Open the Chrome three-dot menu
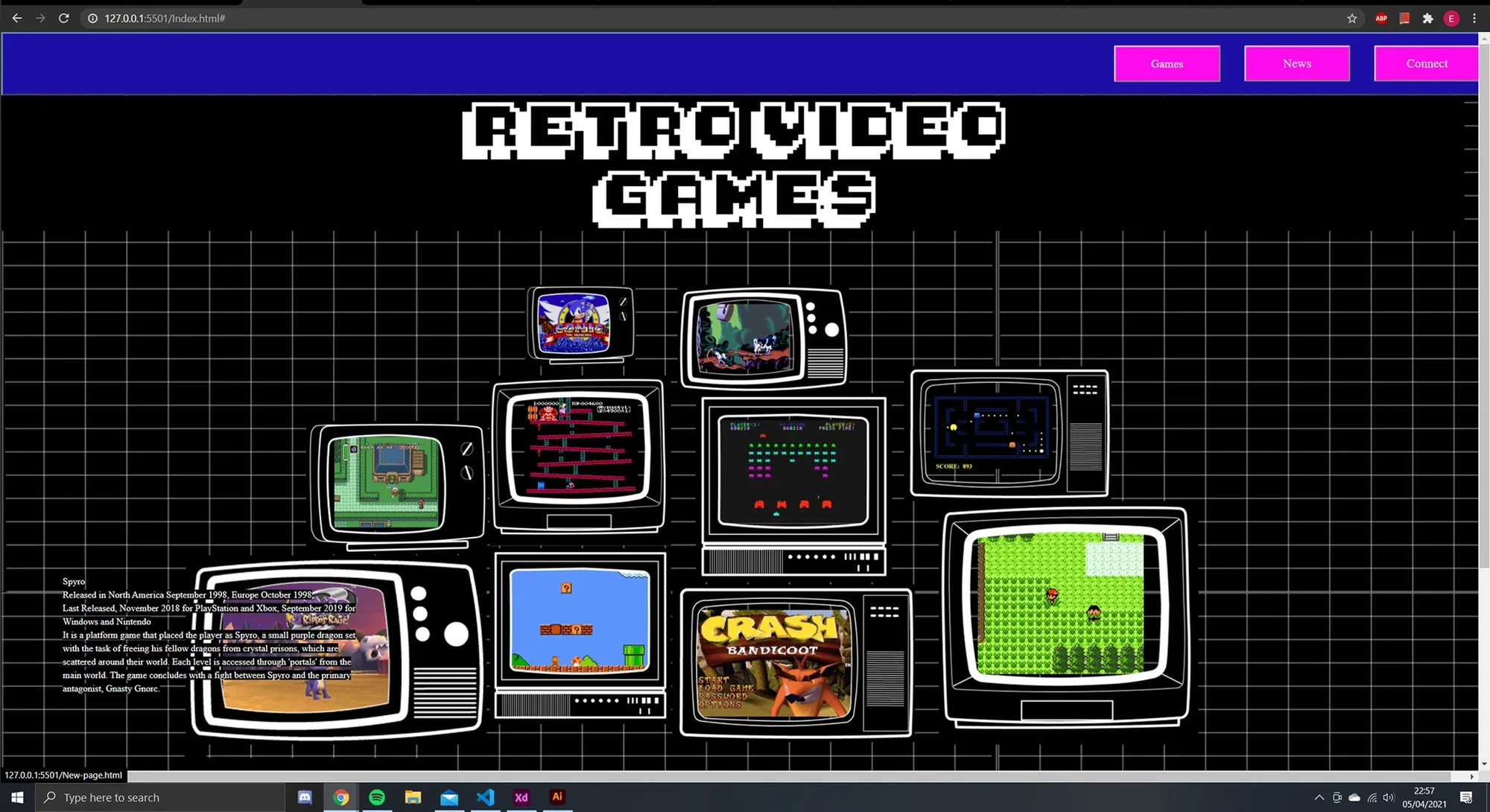This screenshot has height=812, width=1490. pos(1474,18)
